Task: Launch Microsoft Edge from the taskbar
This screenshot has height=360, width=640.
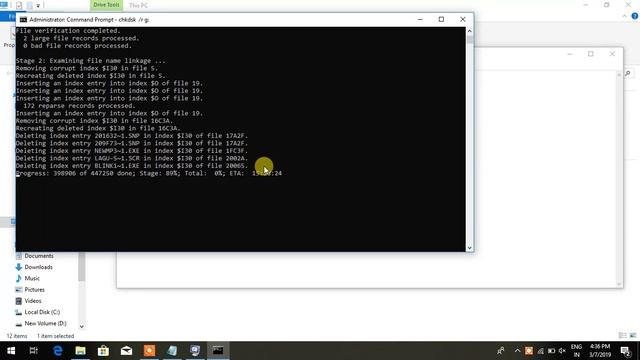Action: [58, 351]
